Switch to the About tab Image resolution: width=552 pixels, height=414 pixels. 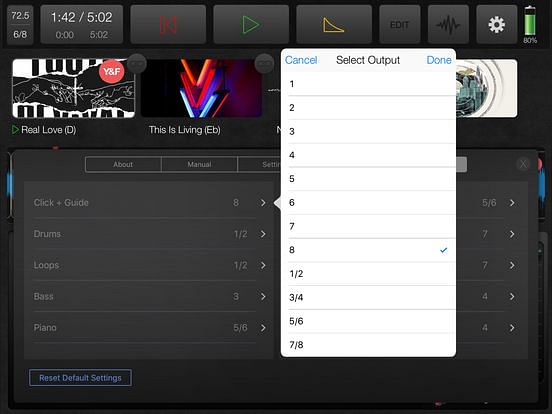click(x=123, y=164)
